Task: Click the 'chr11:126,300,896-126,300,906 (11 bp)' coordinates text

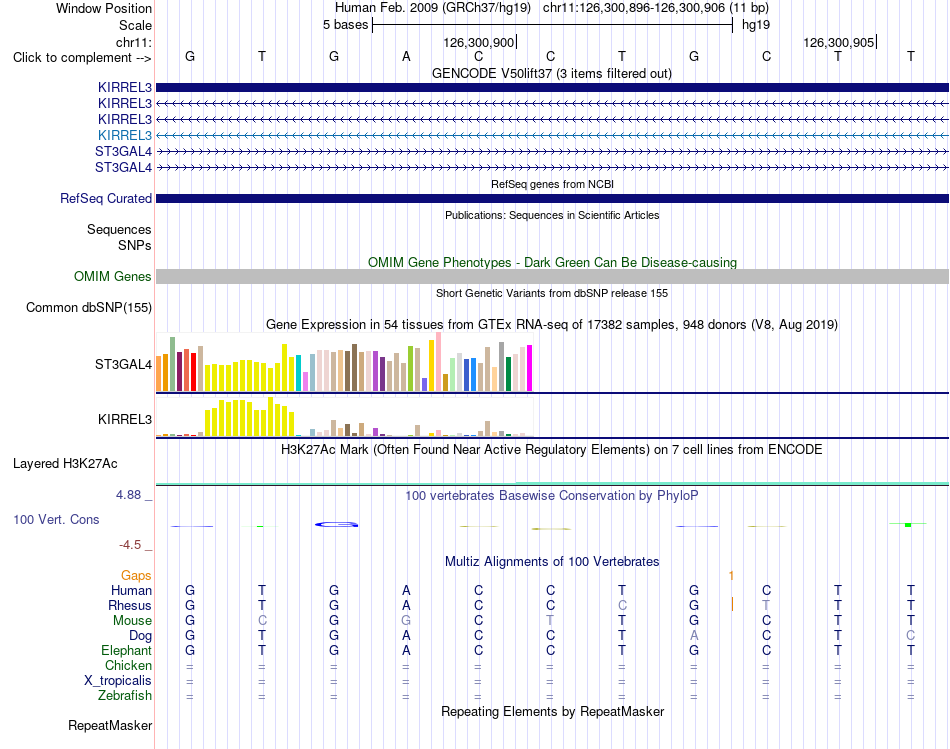Action: point(656,8)
